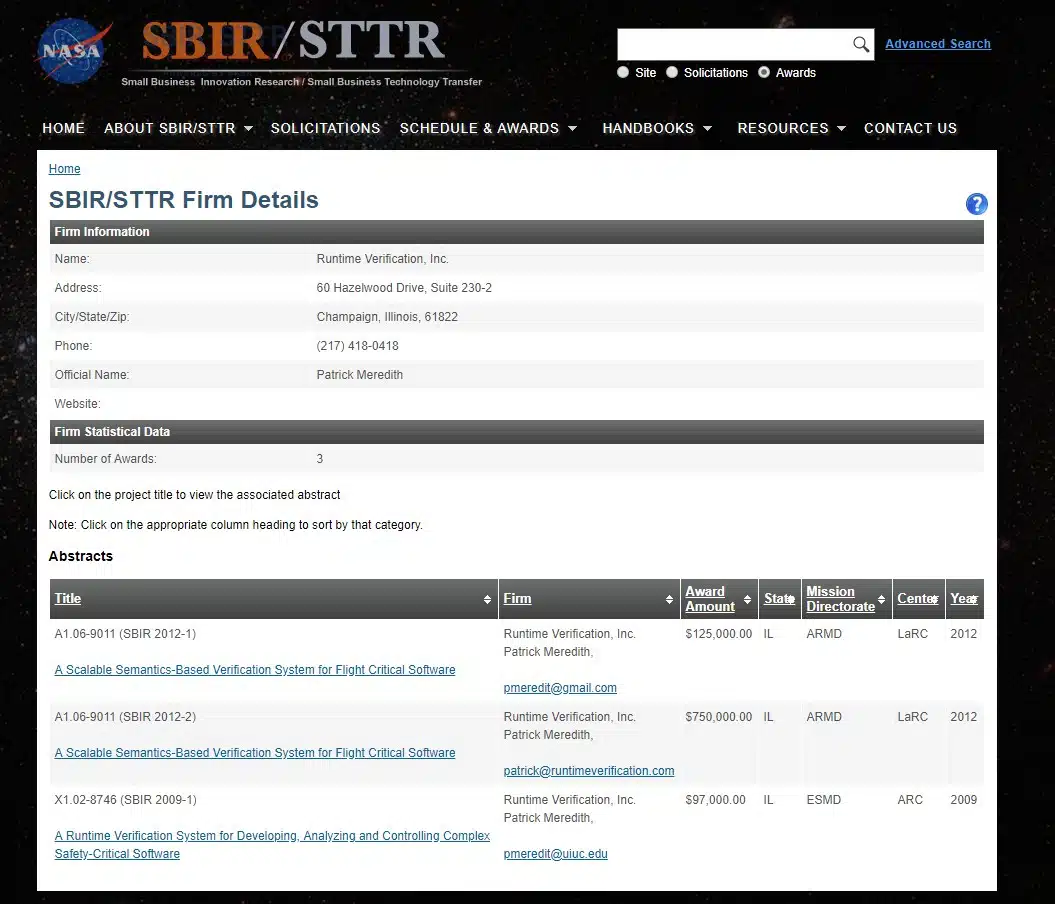Sort abstracts by Center heading
The height and width of the screenshot is (904, 1055).
(917, 599)
